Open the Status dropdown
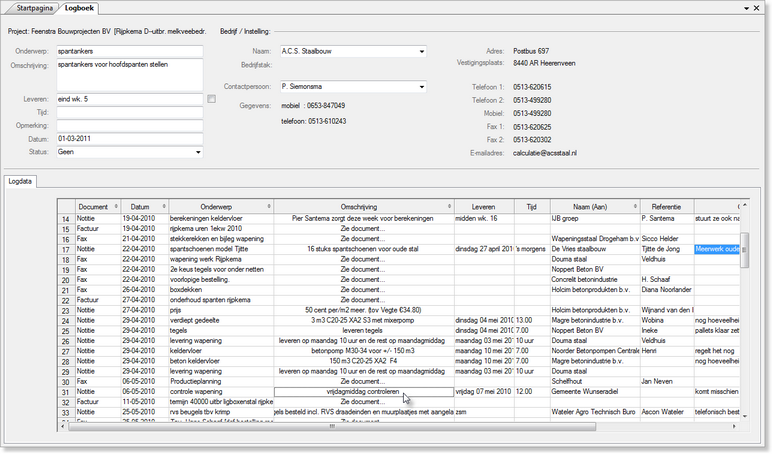 click(x=198, y=152)
